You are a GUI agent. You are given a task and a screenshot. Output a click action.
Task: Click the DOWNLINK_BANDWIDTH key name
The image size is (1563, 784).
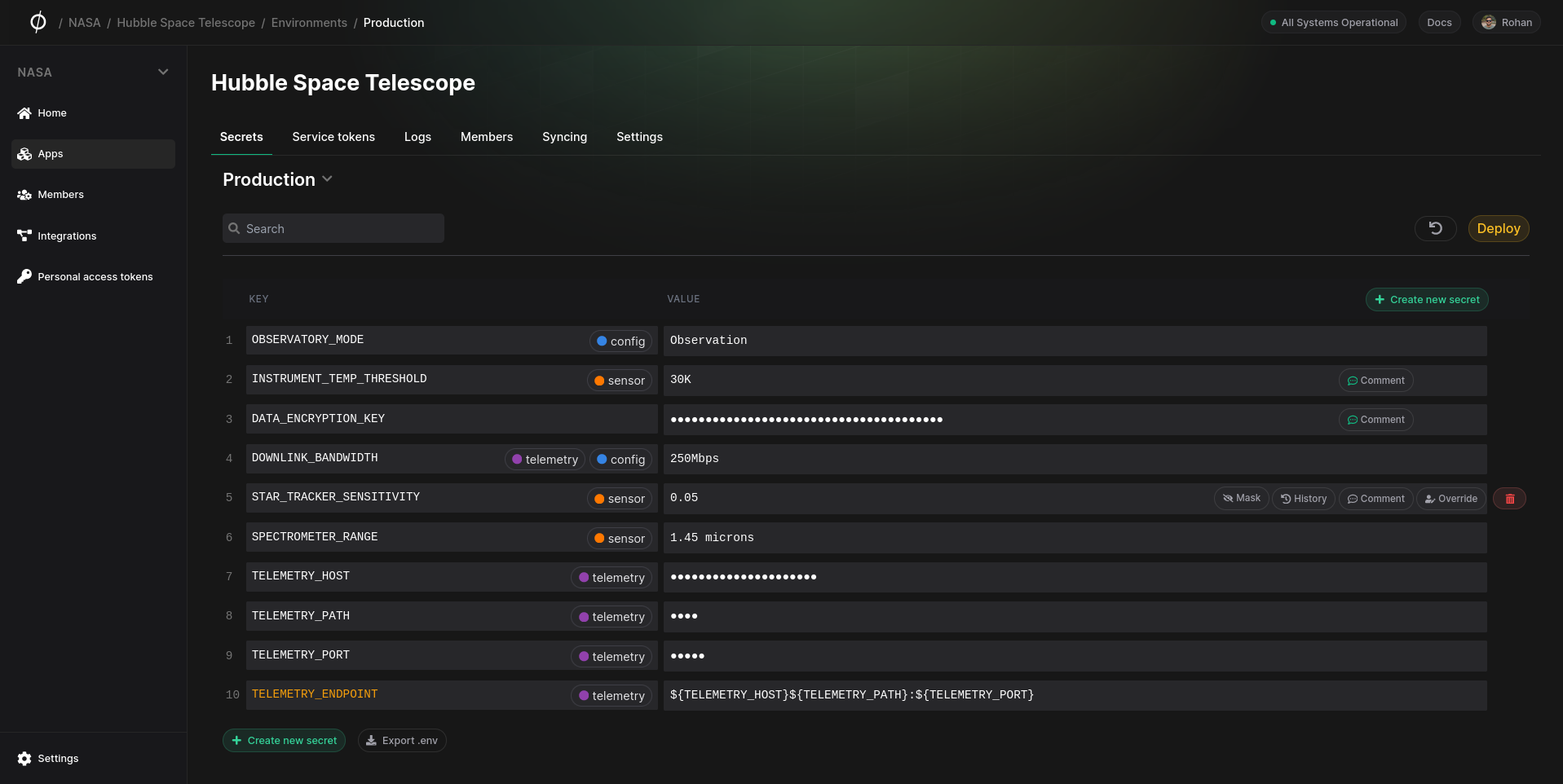pos(315,458)
